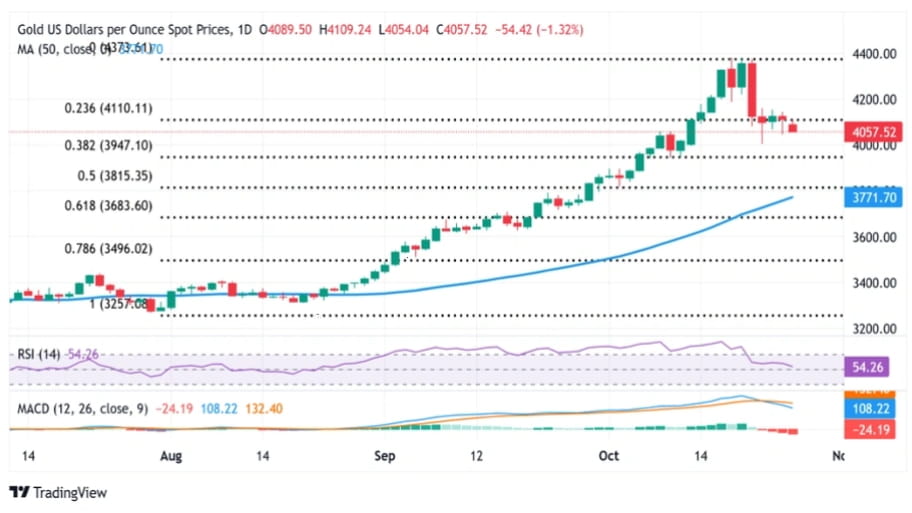Click the Oct marker on the time axis
912x513 pixels.
pos(608,456)
